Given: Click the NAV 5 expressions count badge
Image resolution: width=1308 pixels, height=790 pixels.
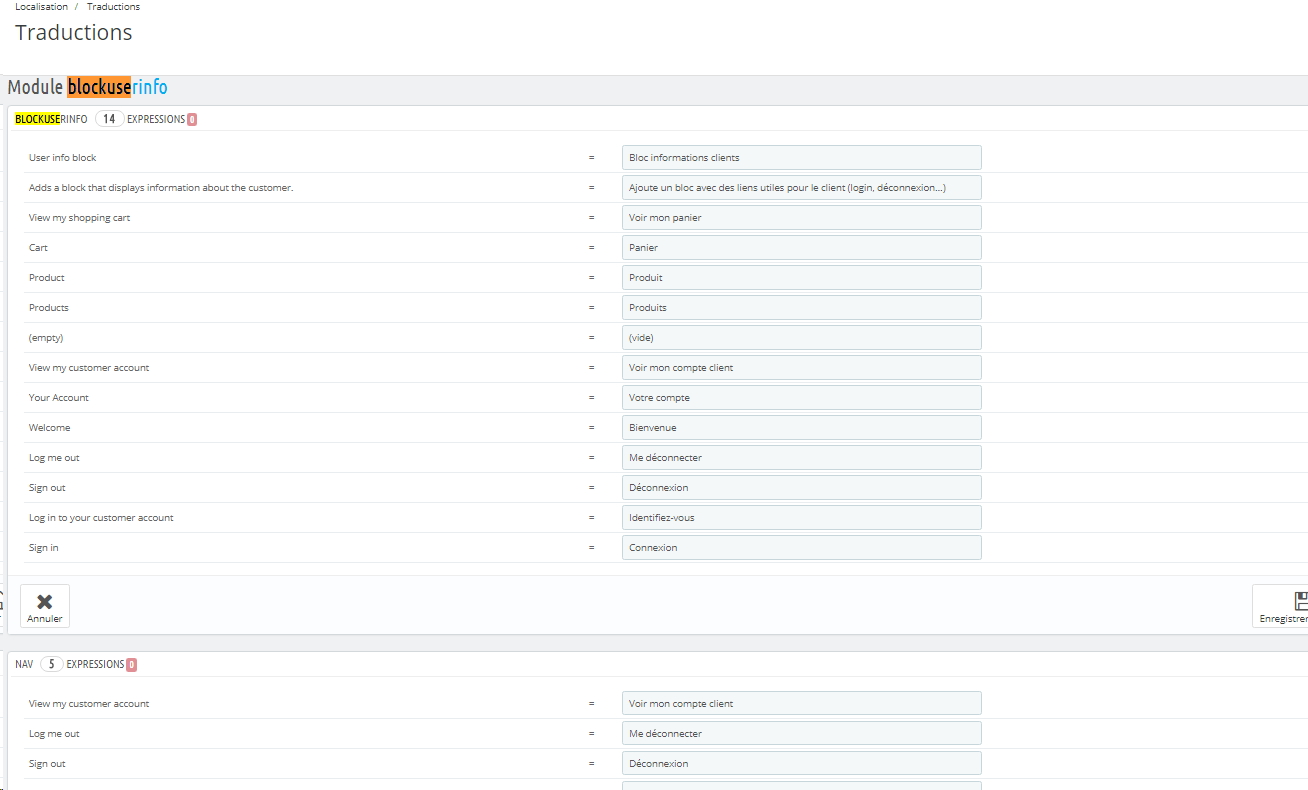Looking at the screenshot, I should point(52,664).
